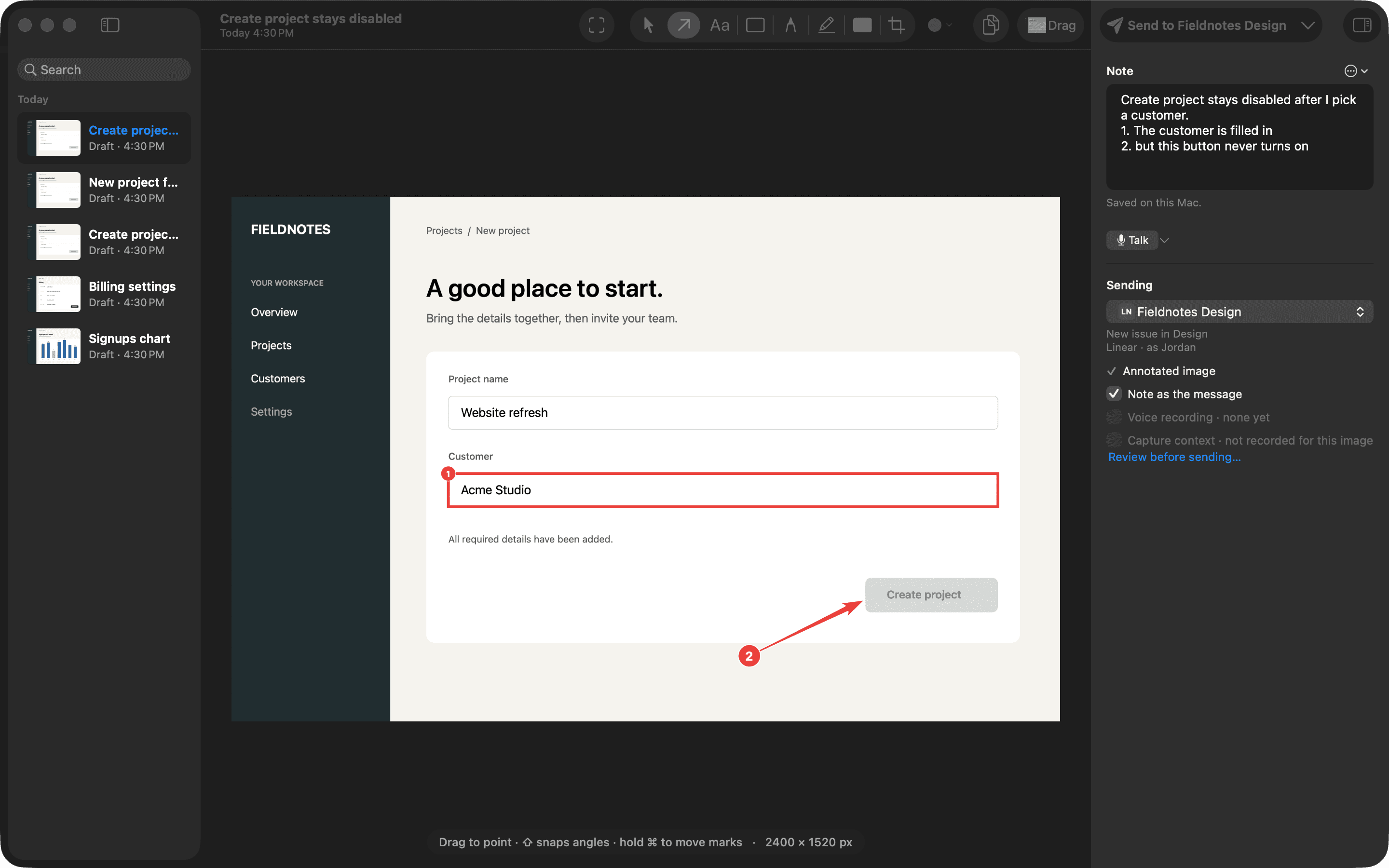Image resolution: width=1389 pixels, height=868 pixels.
Task: Select the selected blue Create projec... draft
Action: tap(104, 138)
